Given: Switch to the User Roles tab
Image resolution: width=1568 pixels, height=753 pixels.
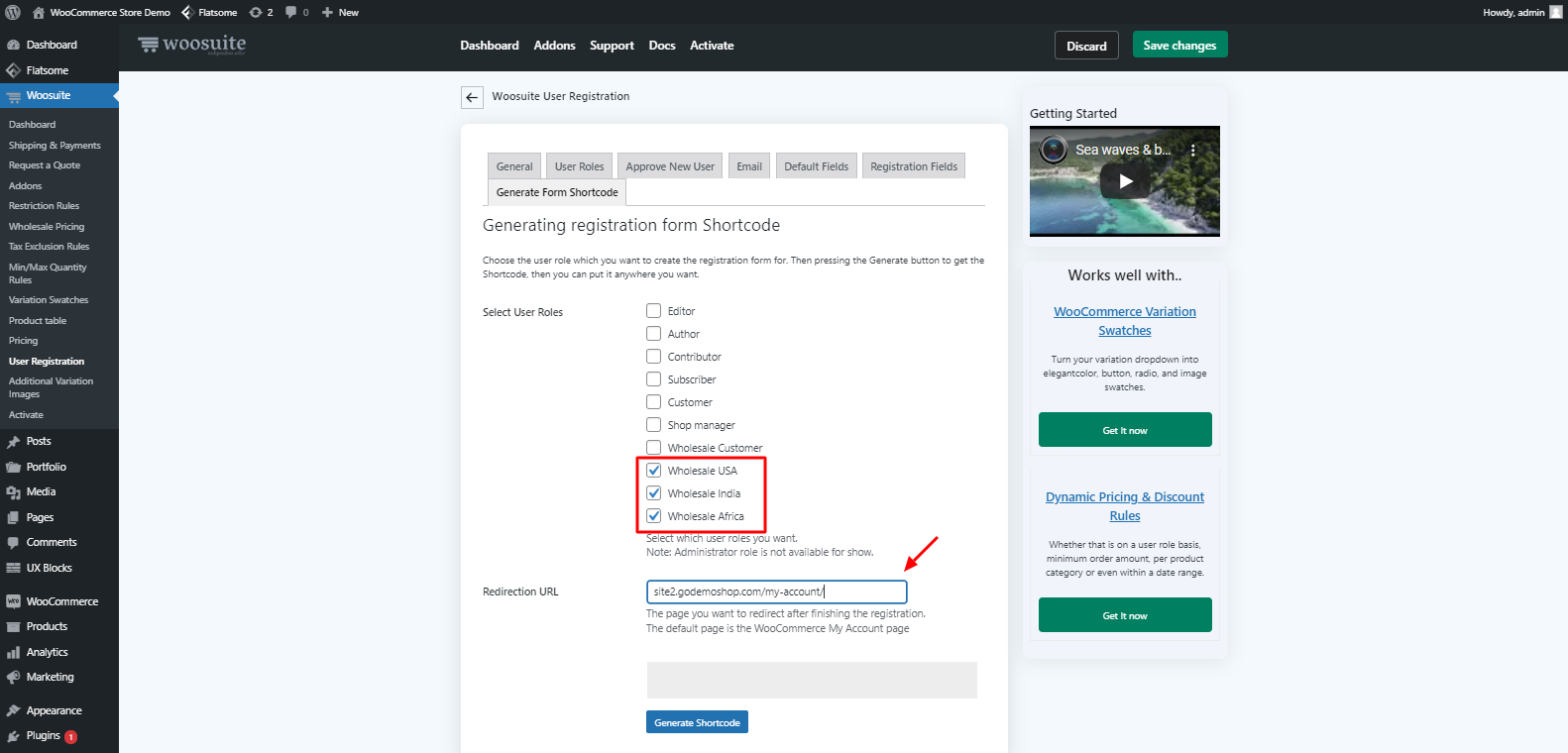Looking at the screenshot, I should click(579, 166).
